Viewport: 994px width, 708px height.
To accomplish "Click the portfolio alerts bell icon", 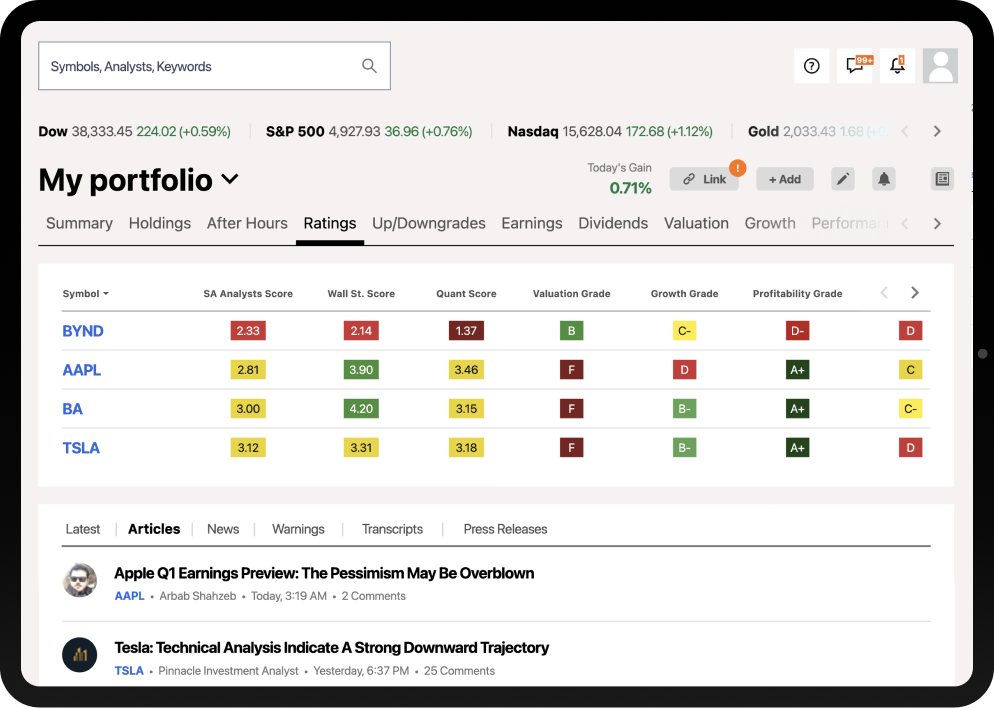I will click(884, 179).
